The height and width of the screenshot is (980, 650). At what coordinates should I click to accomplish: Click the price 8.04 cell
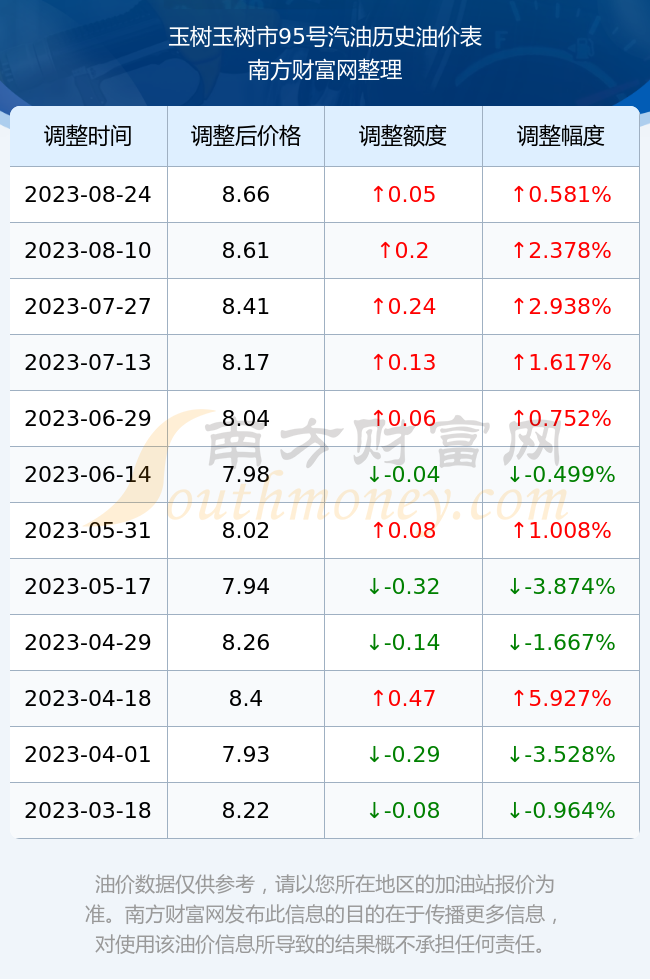pyautogui.click(x=246, y=418)
